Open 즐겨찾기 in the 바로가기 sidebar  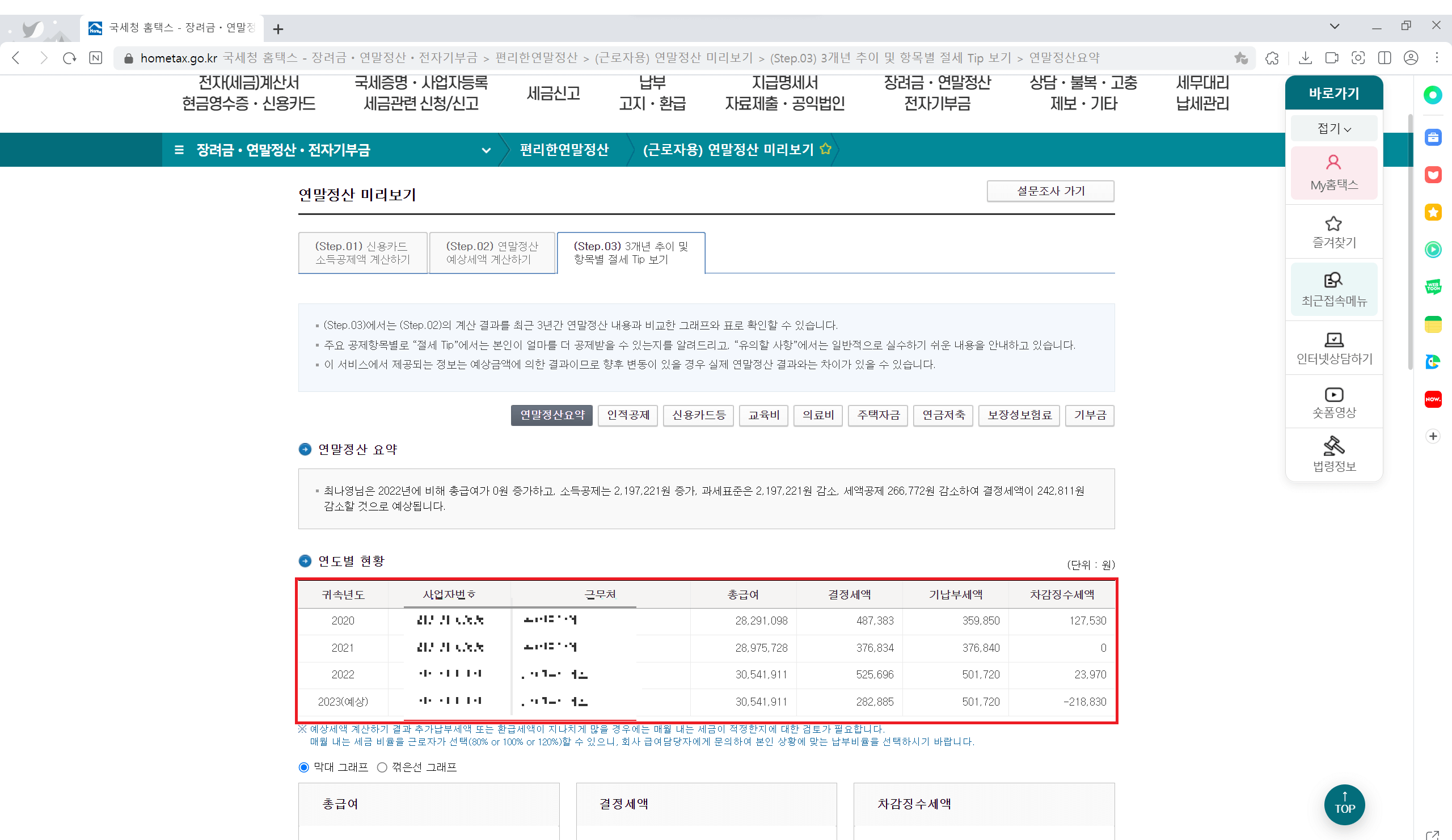point(1333,231)
